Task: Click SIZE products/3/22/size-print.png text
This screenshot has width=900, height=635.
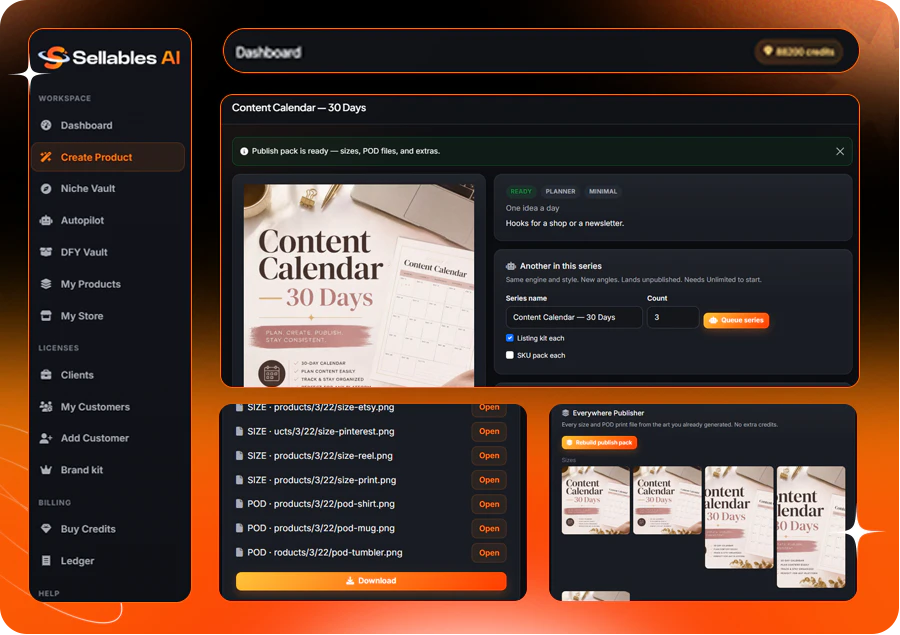Action: tap(321, 480)
